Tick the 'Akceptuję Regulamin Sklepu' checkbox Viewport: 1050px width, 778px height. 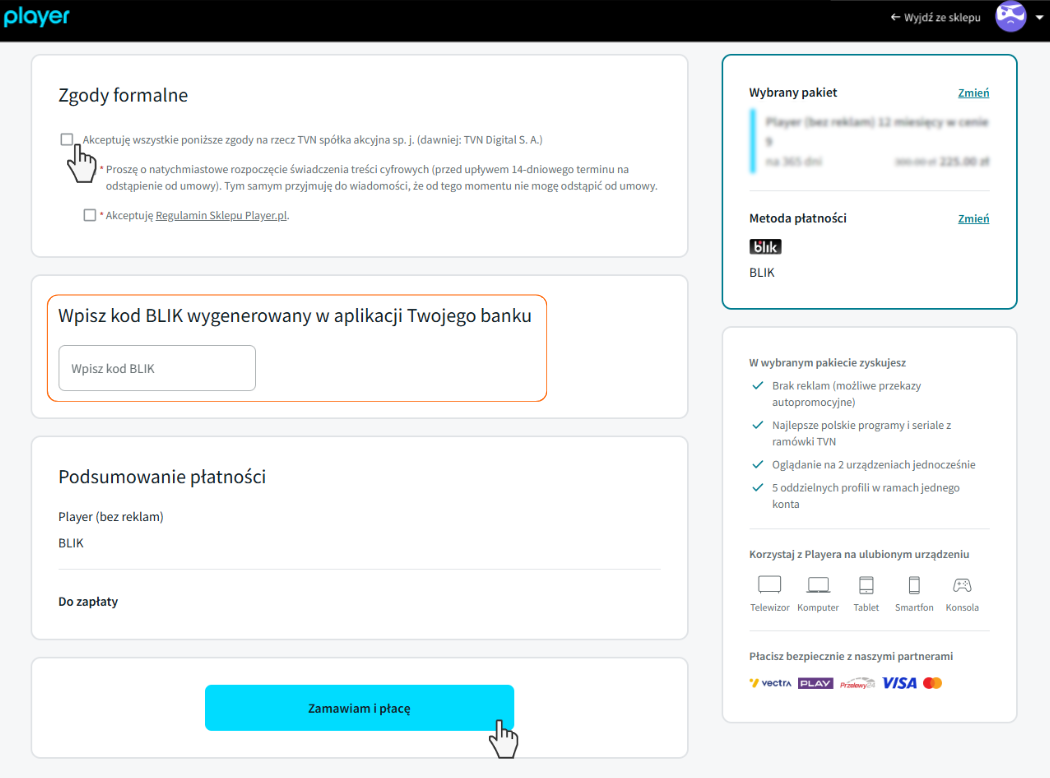[90, 215]
